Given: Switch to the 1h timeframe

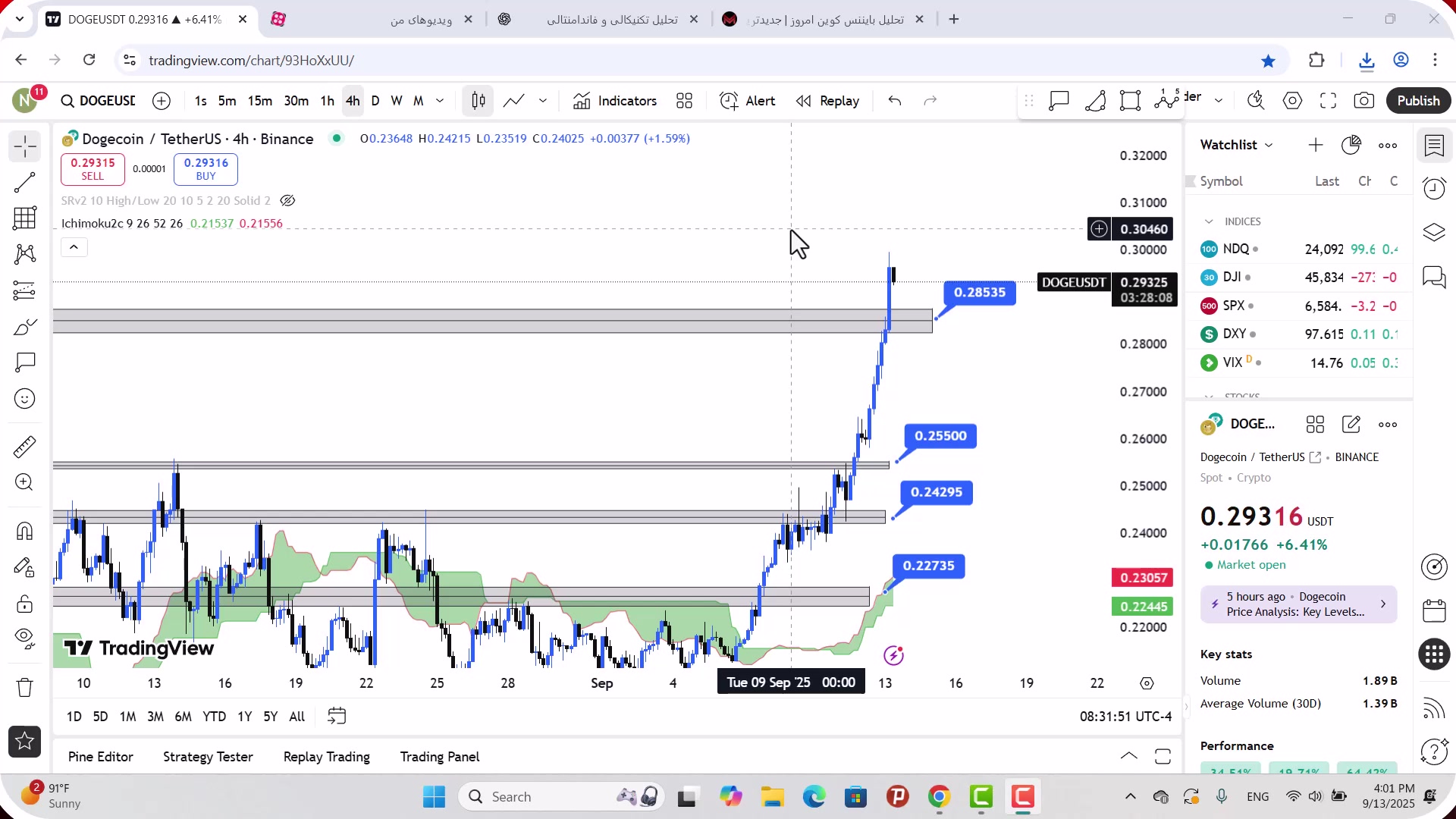Looking at the screenshot, I should click(x=328, y=101).
